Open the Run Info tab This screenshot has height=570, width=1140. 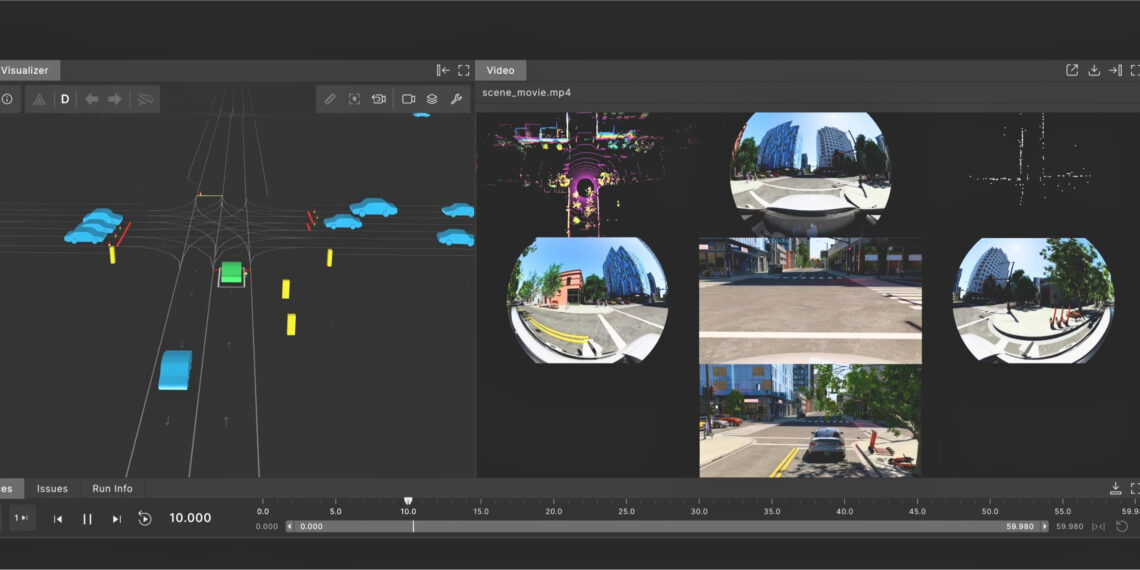click(x=112, y=488)
